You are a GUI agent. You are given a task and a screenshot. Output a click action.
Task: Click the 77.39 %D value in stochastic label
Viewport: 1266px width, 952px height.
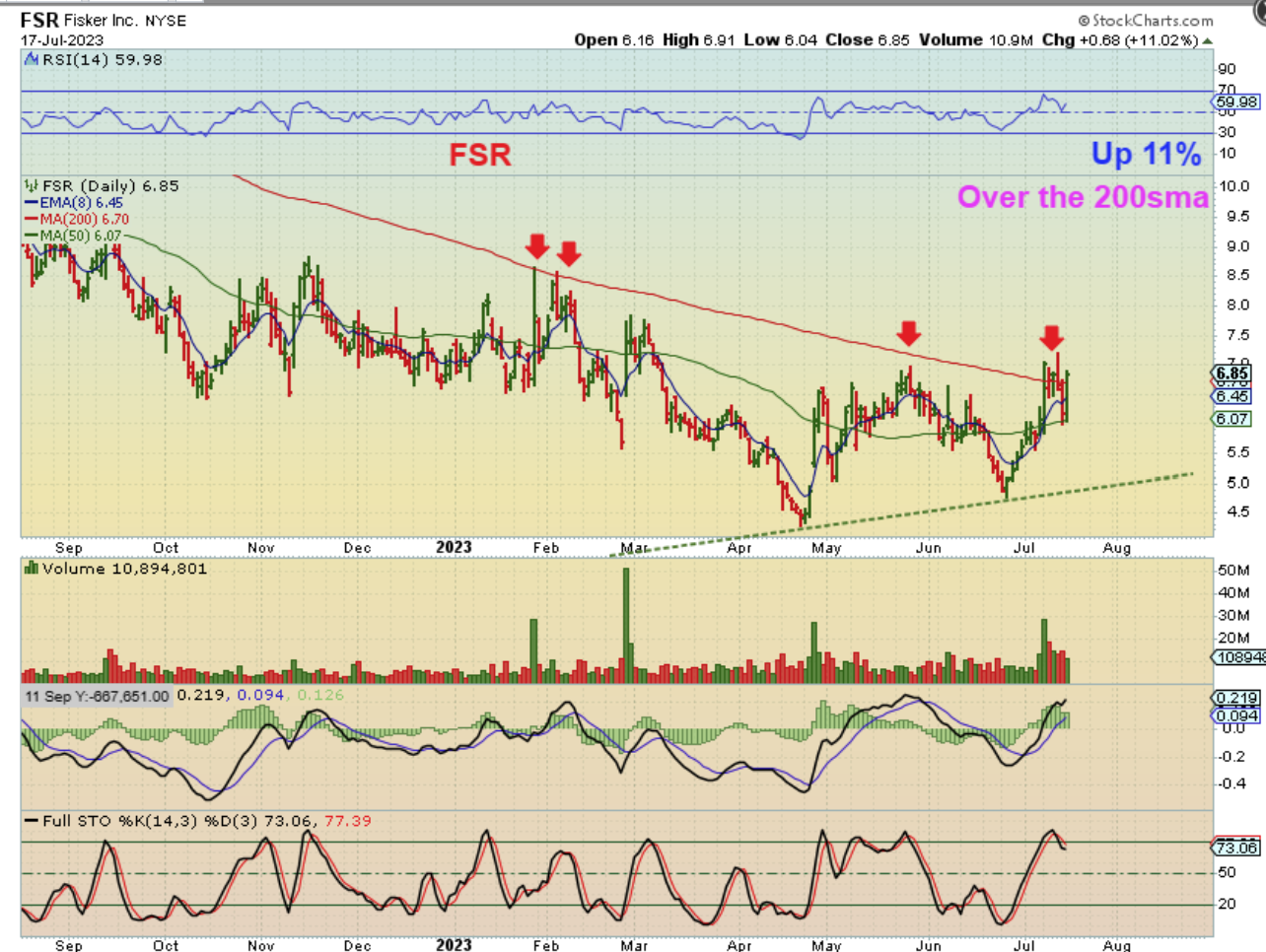(x=348, y=821)
